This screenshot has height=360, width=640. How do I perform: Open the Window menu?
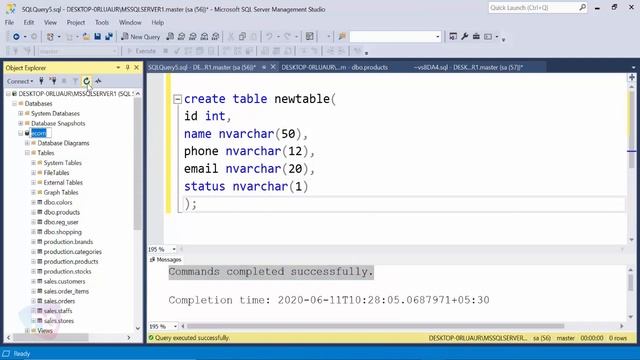[130, 22]
